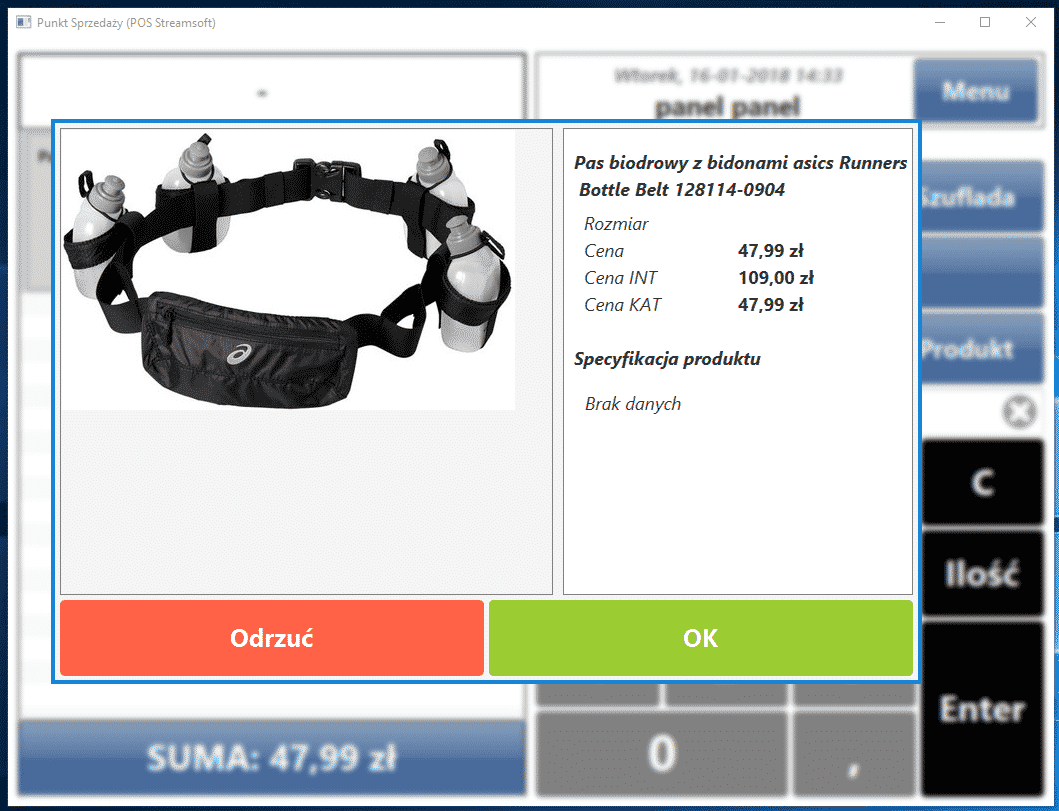The width and height of the screenshot is (1059, 811).
Task: Click the Brak danych specification text
Action: coord(633,403)
